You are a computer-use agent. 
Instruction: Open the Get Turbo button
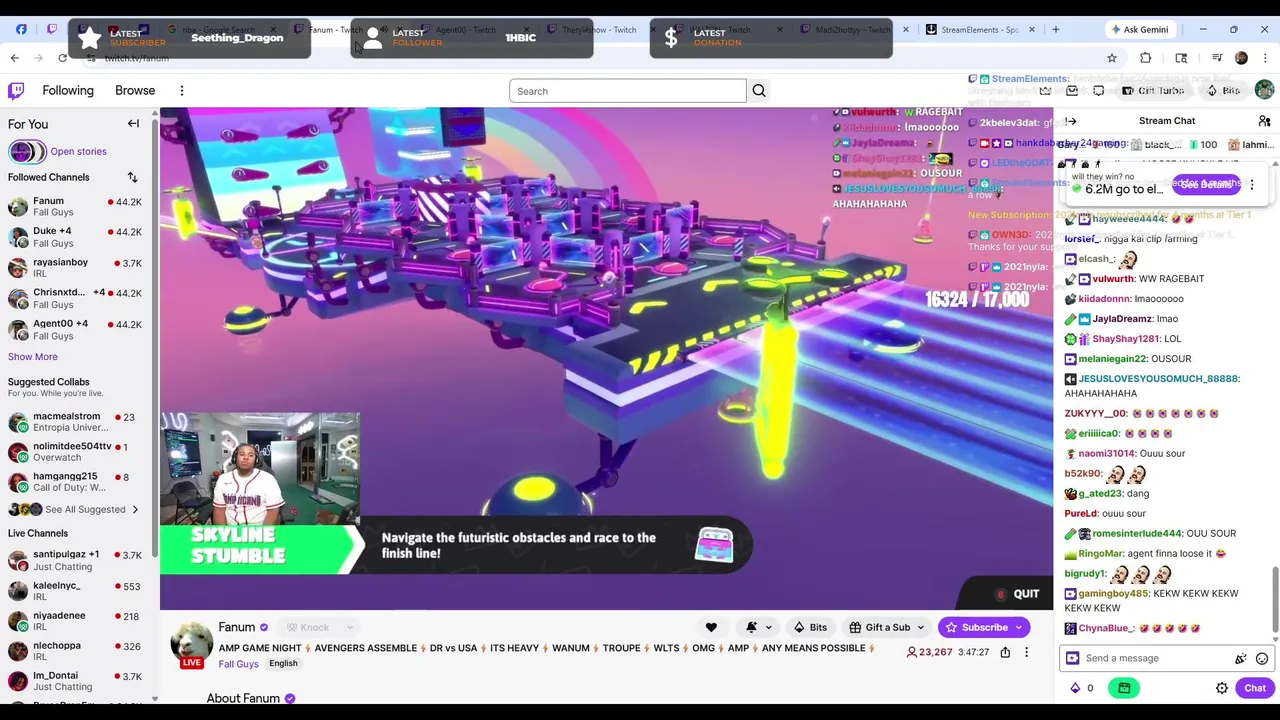[x=1153, y=91]
